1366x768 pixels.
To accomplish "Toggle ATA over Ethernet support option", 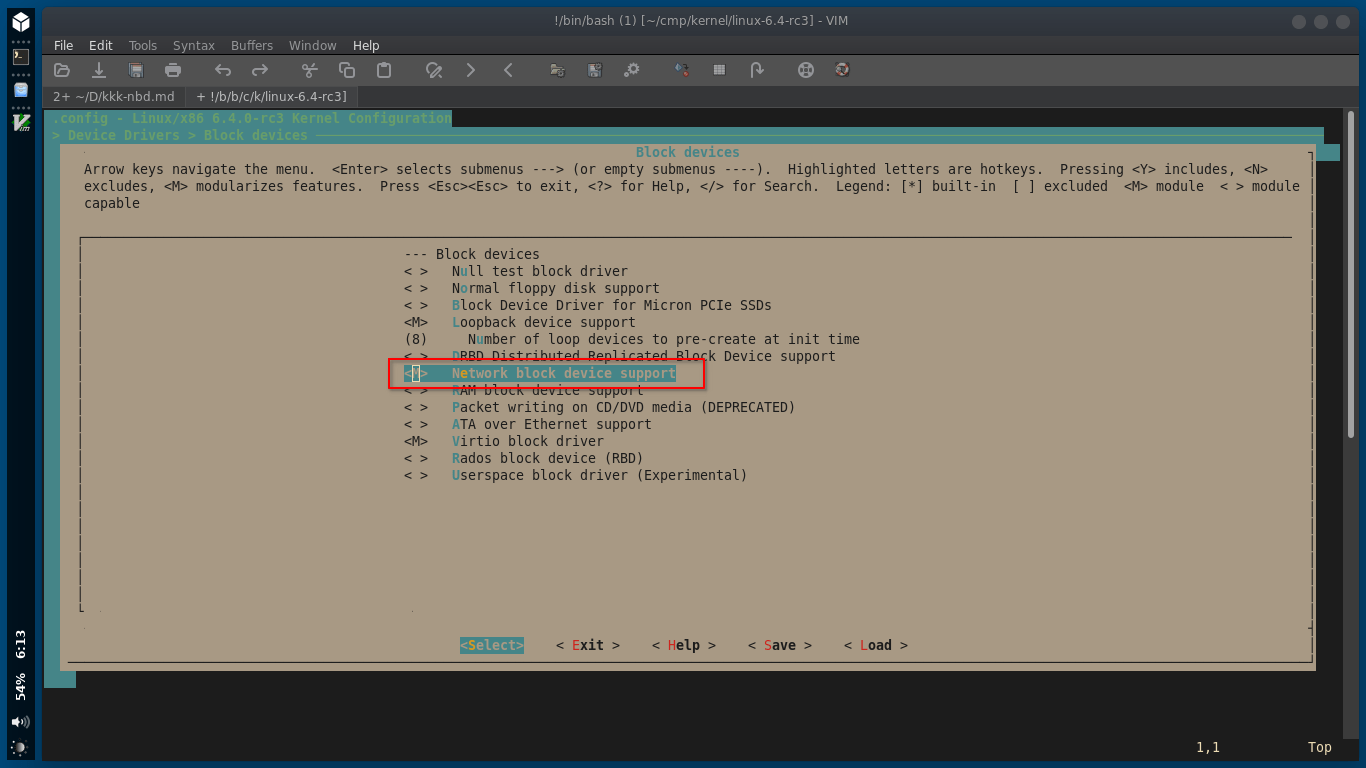I will (x=528, y=424).
